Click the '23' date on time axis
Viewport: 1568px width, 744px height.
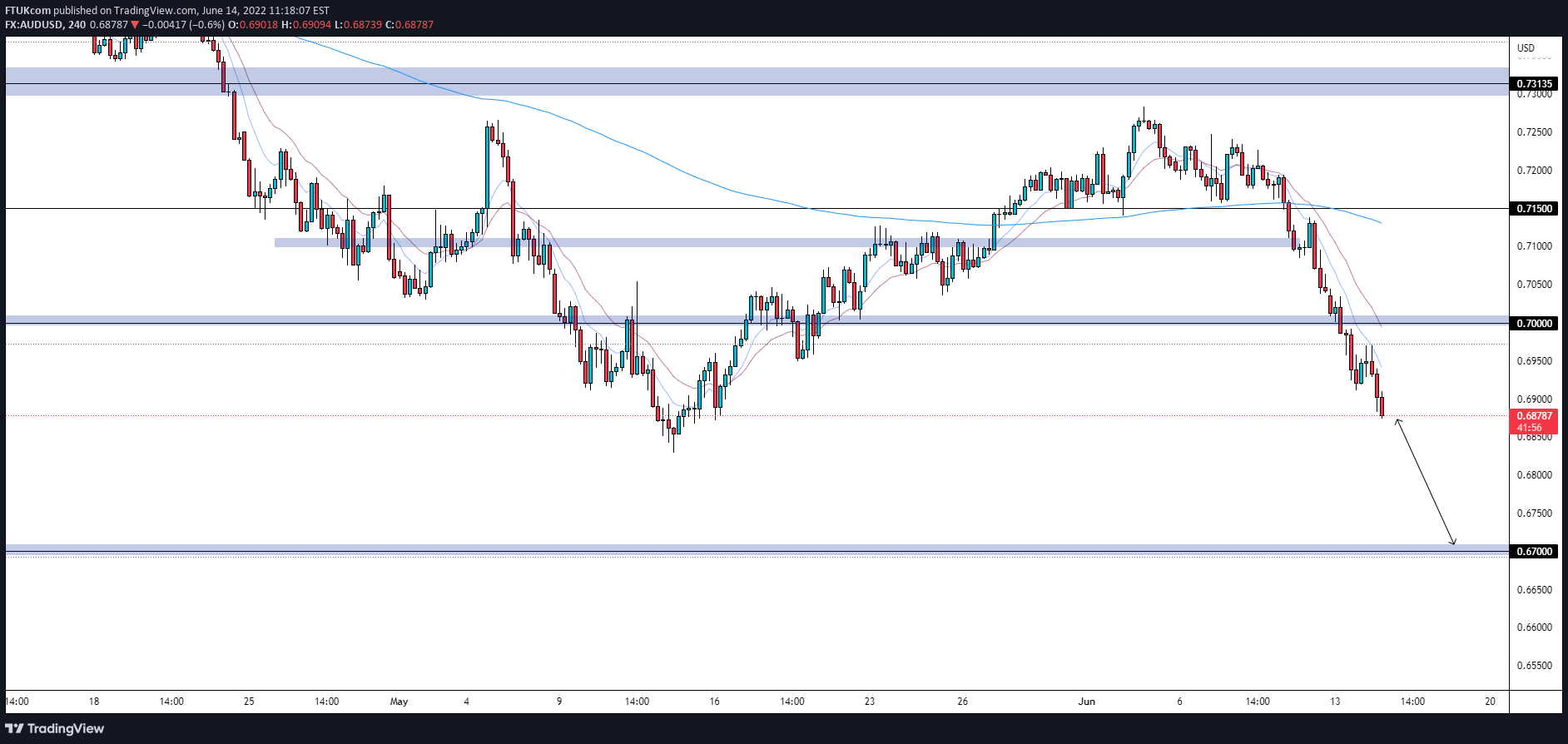pyautogui.click(x=870, y=702)
